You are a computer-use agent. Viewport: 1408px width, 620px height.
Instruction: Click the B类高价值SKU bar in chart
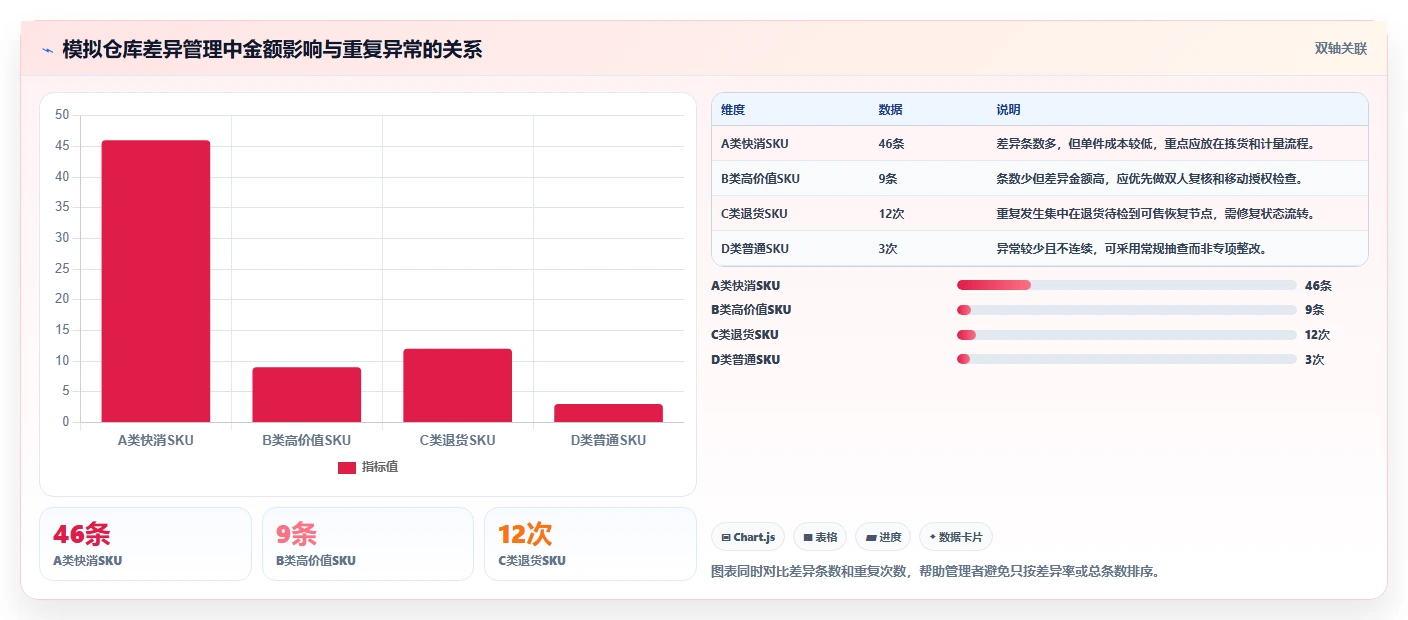(306, 394)
